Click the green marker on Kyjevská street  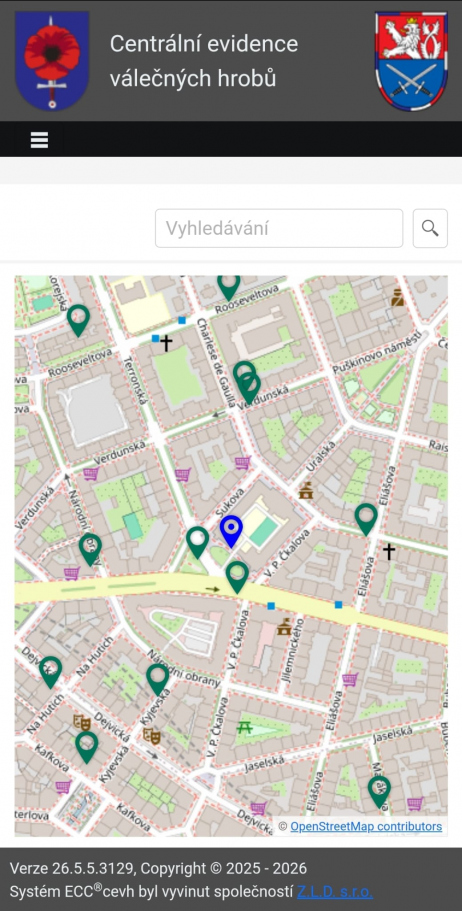157,680
